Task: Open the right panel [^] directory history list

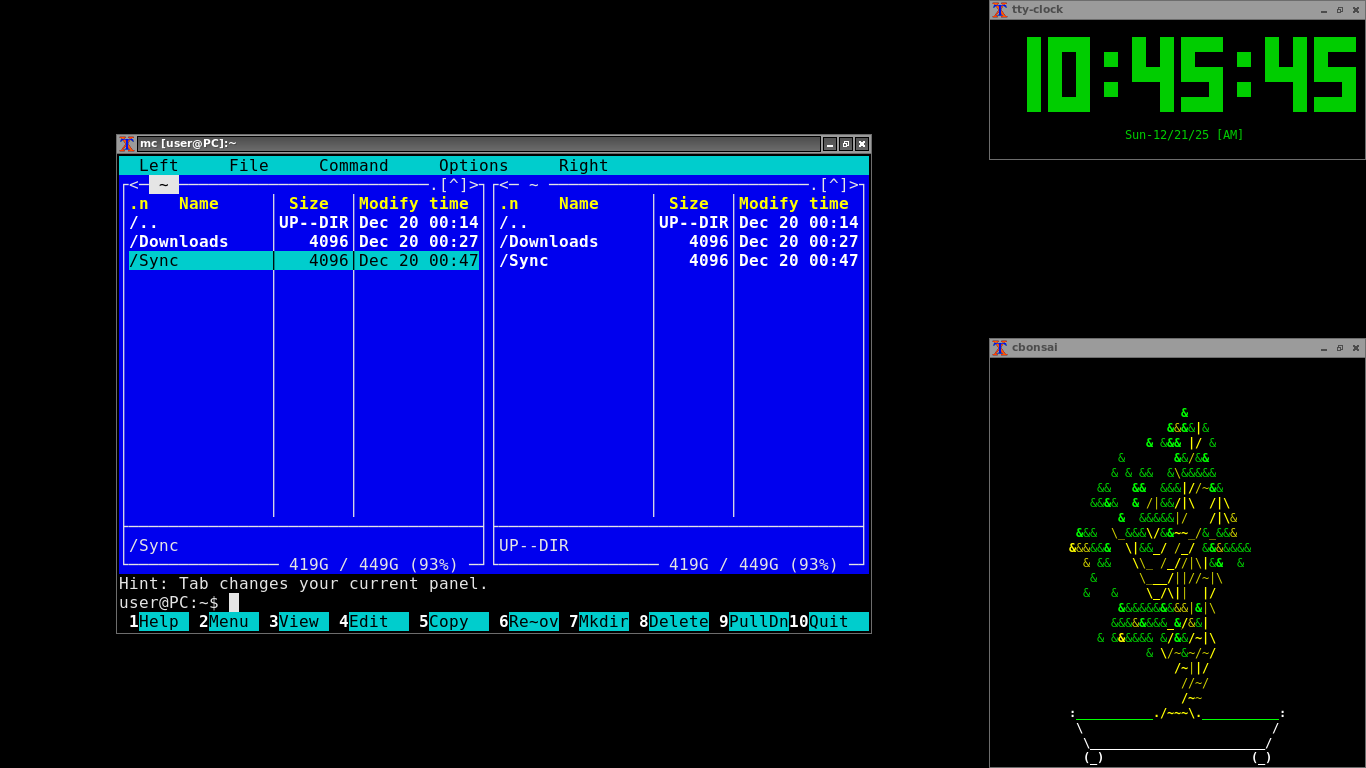Action: (834, 184)
